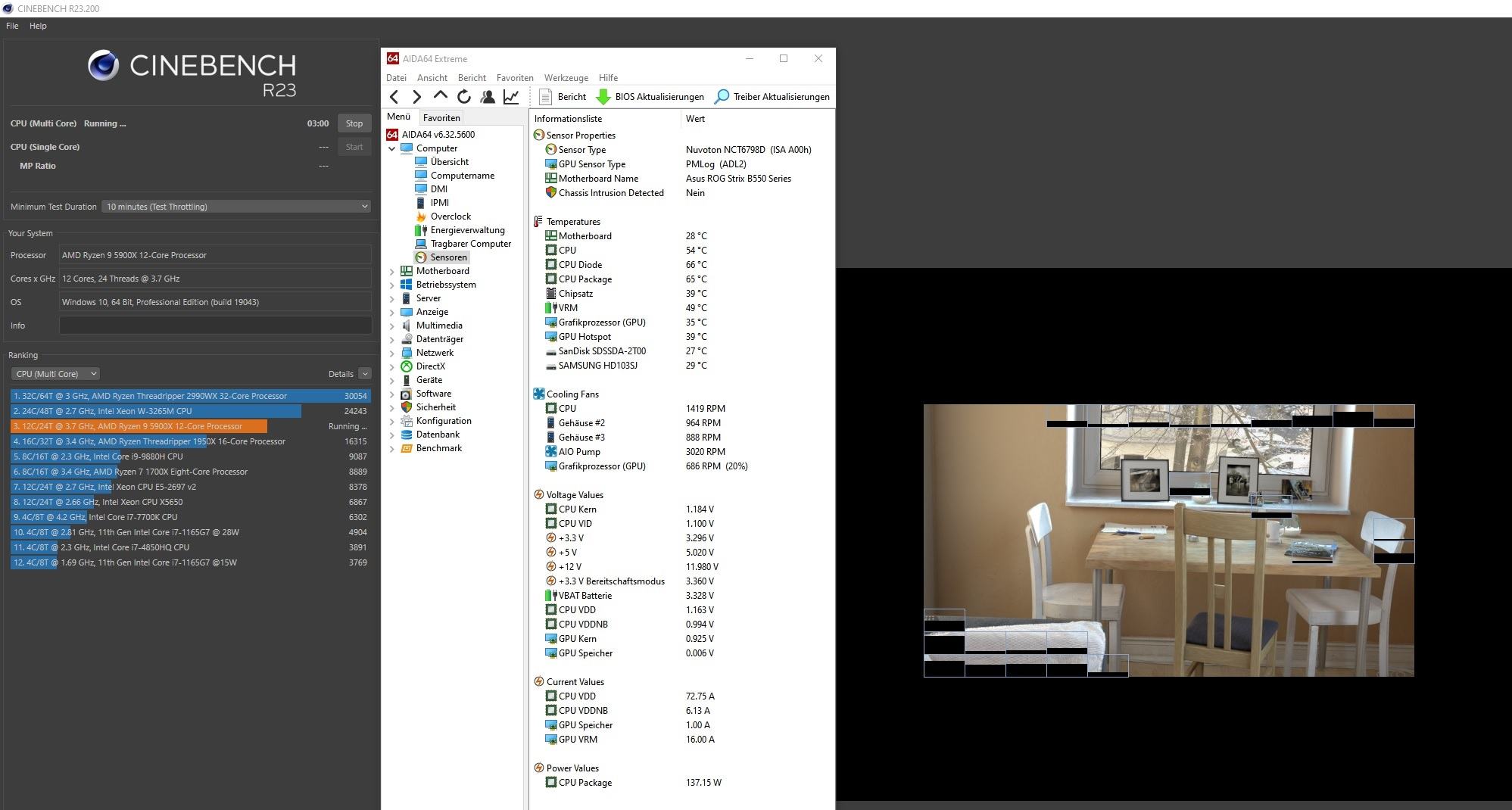
Task: Switch to the Favoriten tab
Action: tap(441, 117)
